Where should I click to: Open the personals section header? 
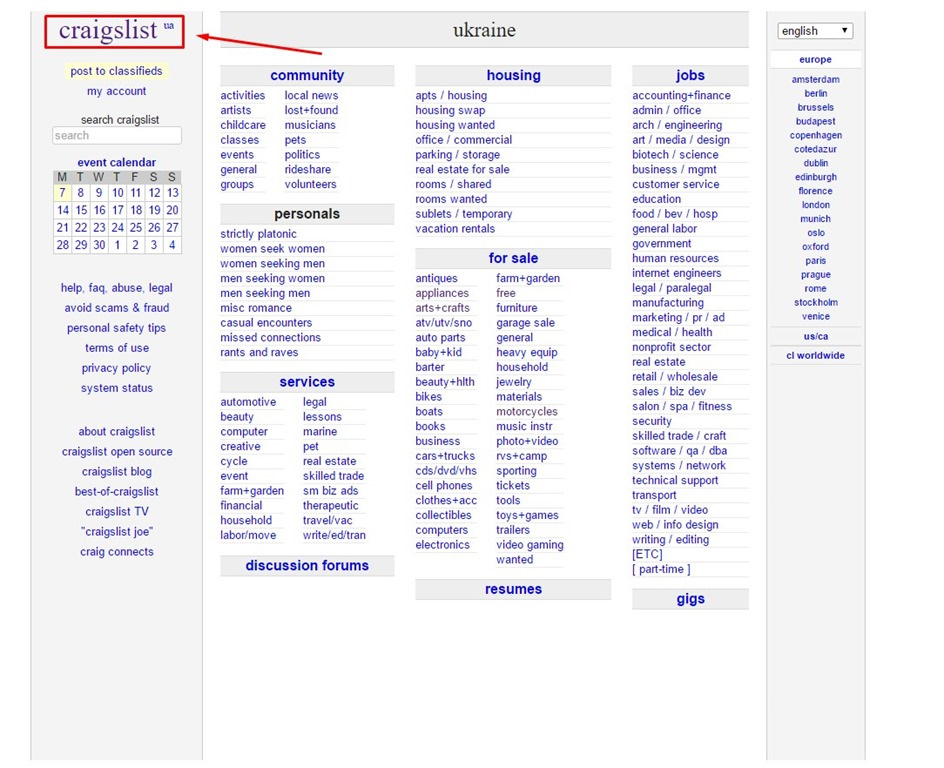[307, 214]
